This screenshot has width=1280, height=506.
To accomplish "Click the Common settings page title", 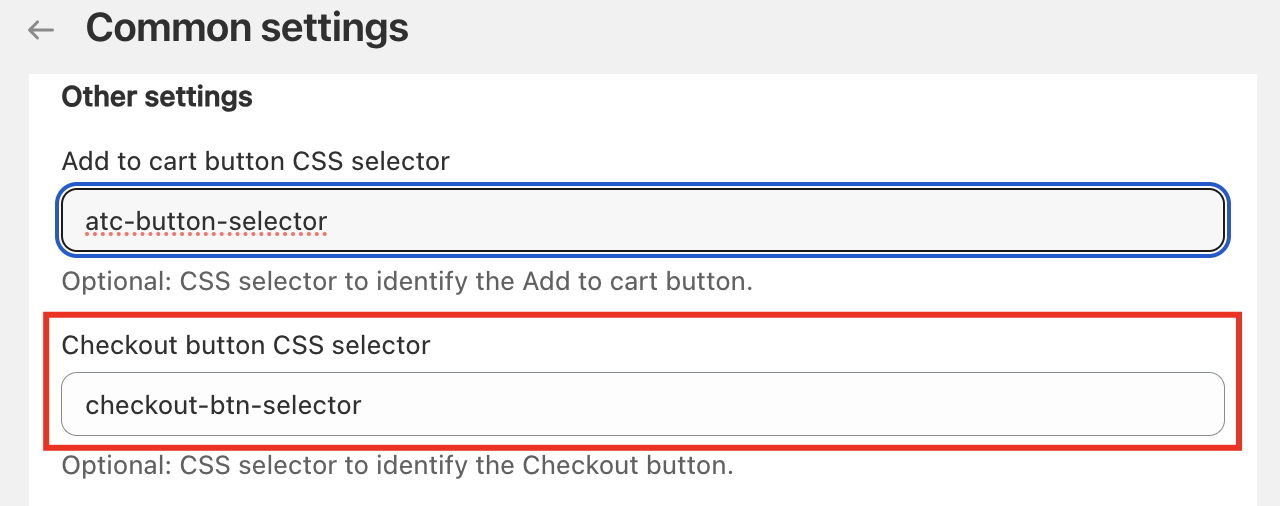I will (247, 28).
